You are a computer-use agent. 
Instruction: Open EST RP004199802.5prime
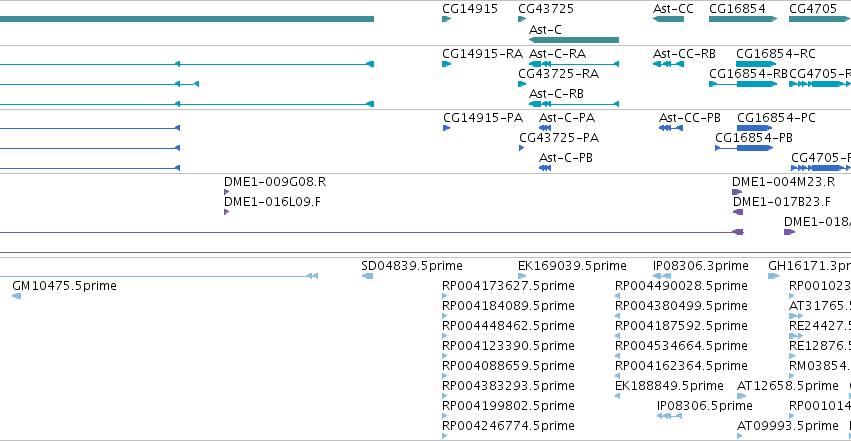point(444,417)
